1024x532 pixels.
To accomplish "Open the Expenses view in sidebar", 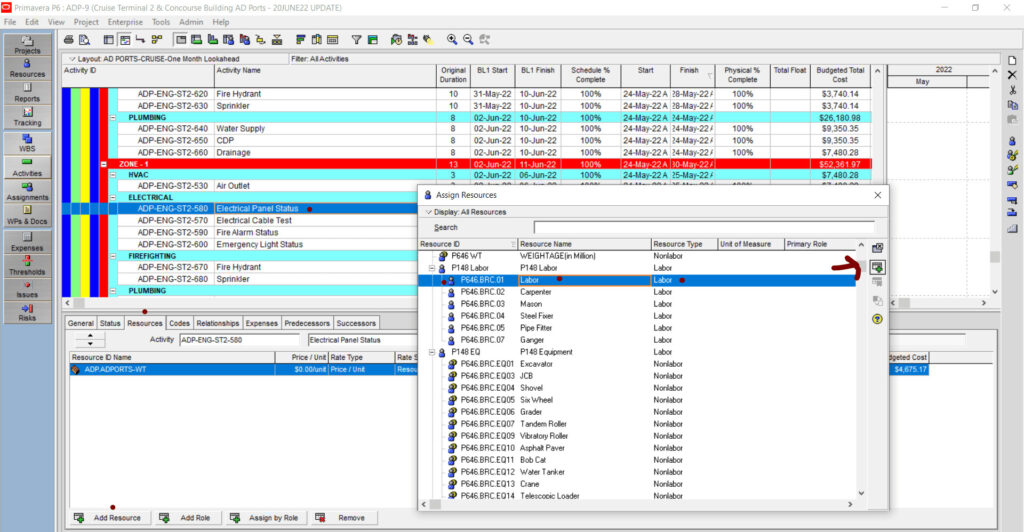I will pyautogui.click(x=27, y=242).
